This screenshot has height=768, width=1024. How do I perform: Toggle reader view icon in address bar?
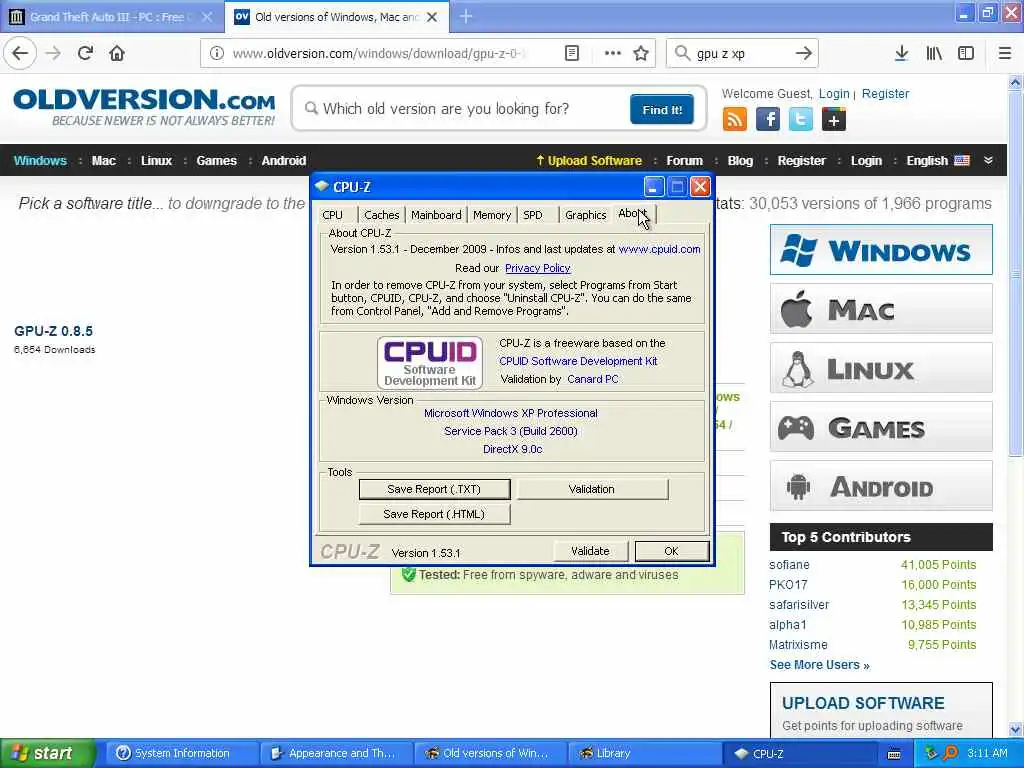point(571,54)
